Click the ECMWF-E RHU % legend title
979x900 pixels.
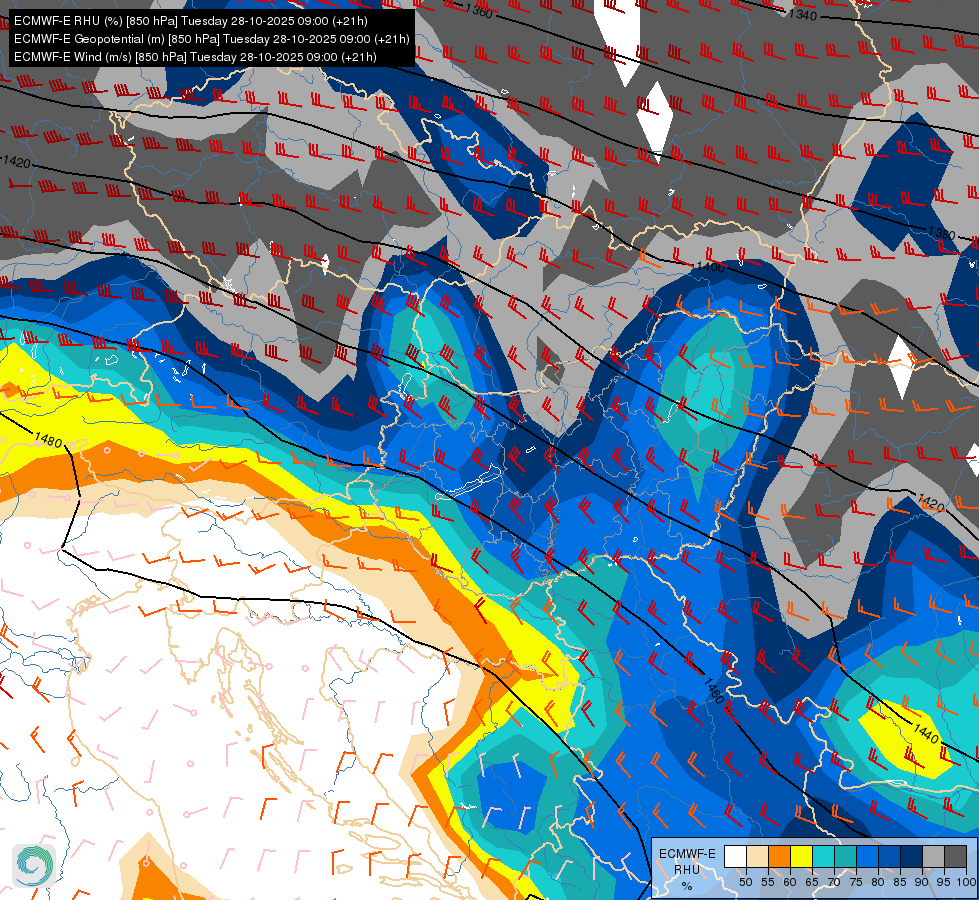pos(687,869)
